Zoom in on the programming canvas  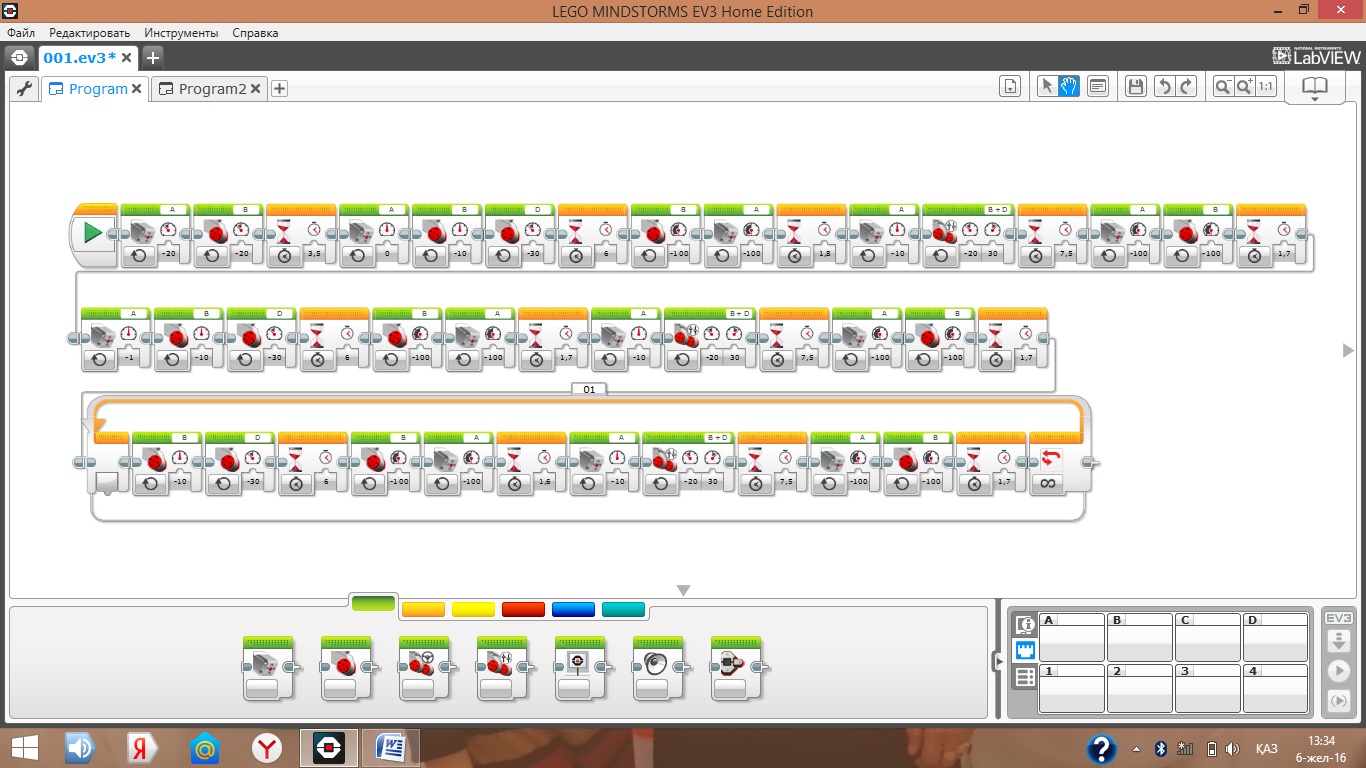[1244, 87]
